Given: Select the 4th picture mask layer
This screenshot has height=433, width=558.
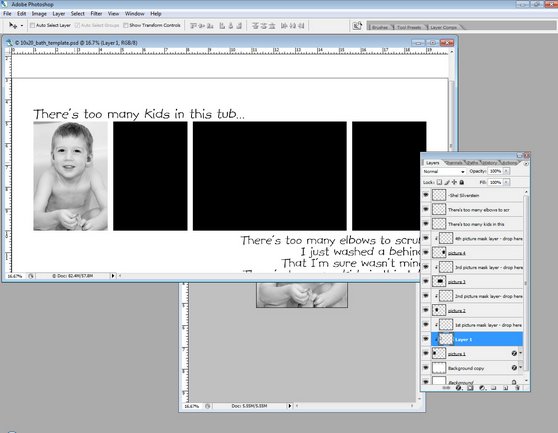Looking at the screenshot, I should pyautogui.click(x=477, y=238).
